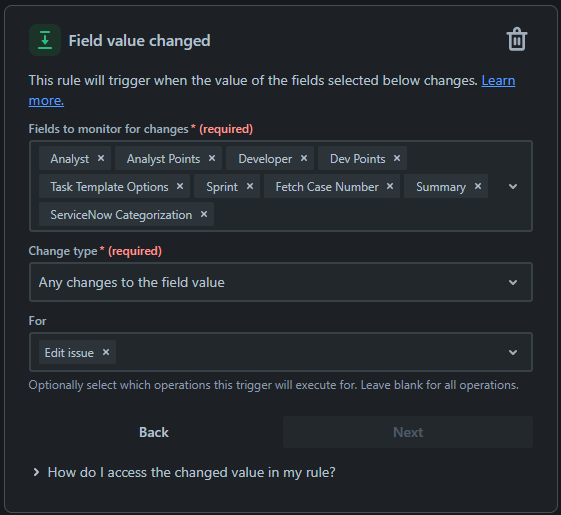Remove the Dev Points tag
The image size is (561, 515).
[397, 158]
